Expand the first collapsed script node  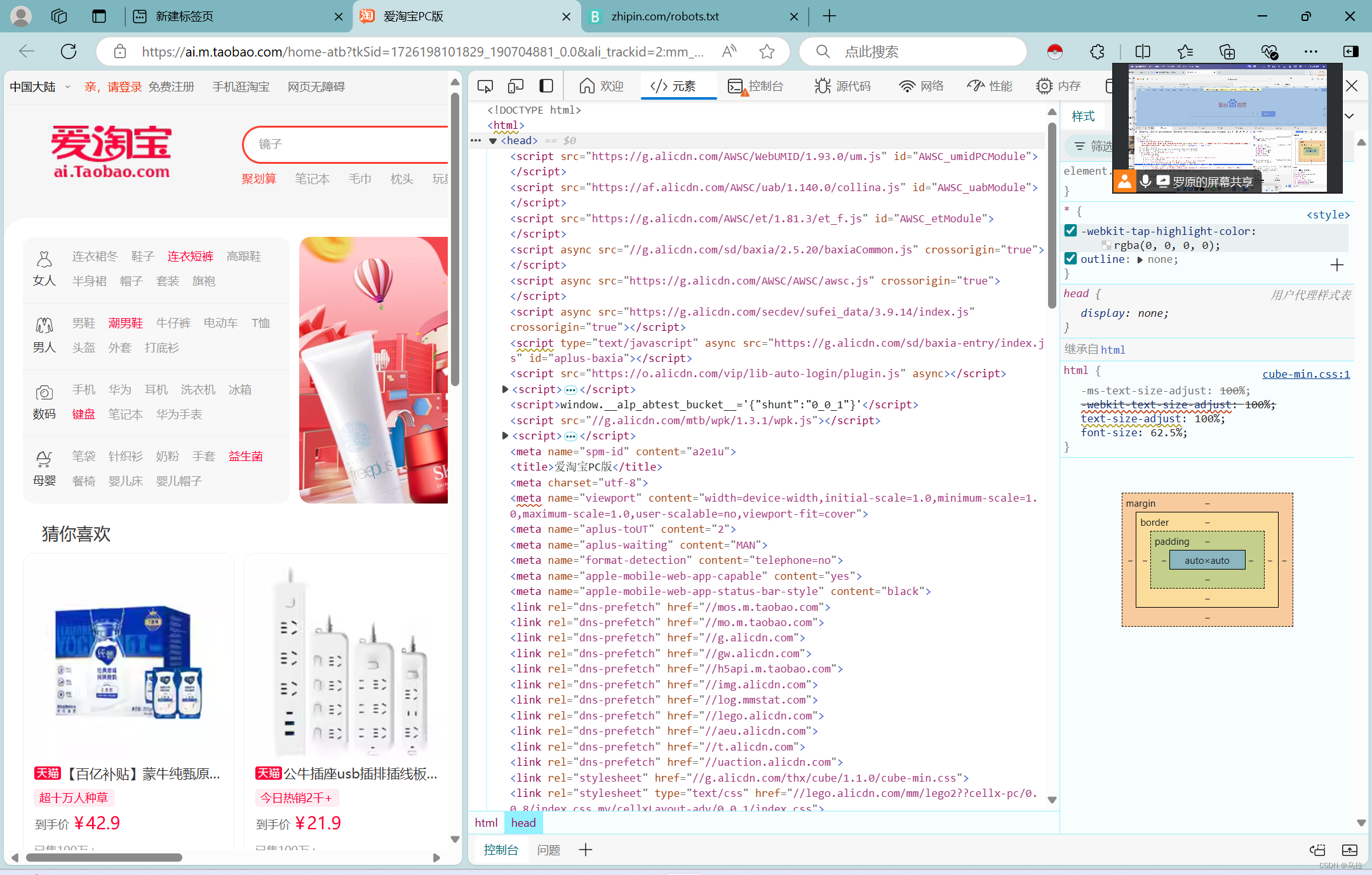(505, 389)
